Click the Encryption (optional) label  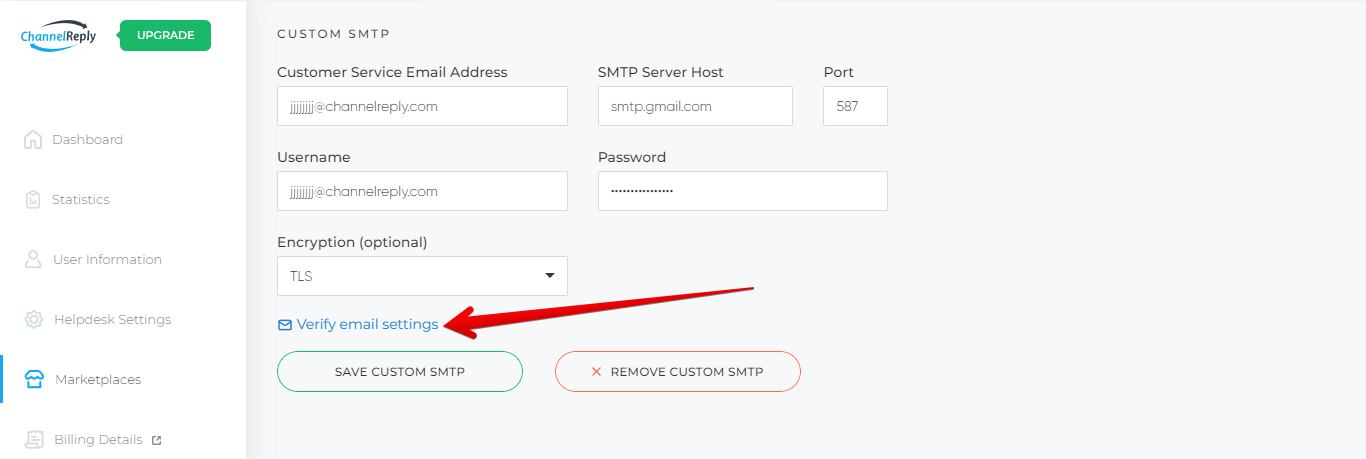click(352, 242)
